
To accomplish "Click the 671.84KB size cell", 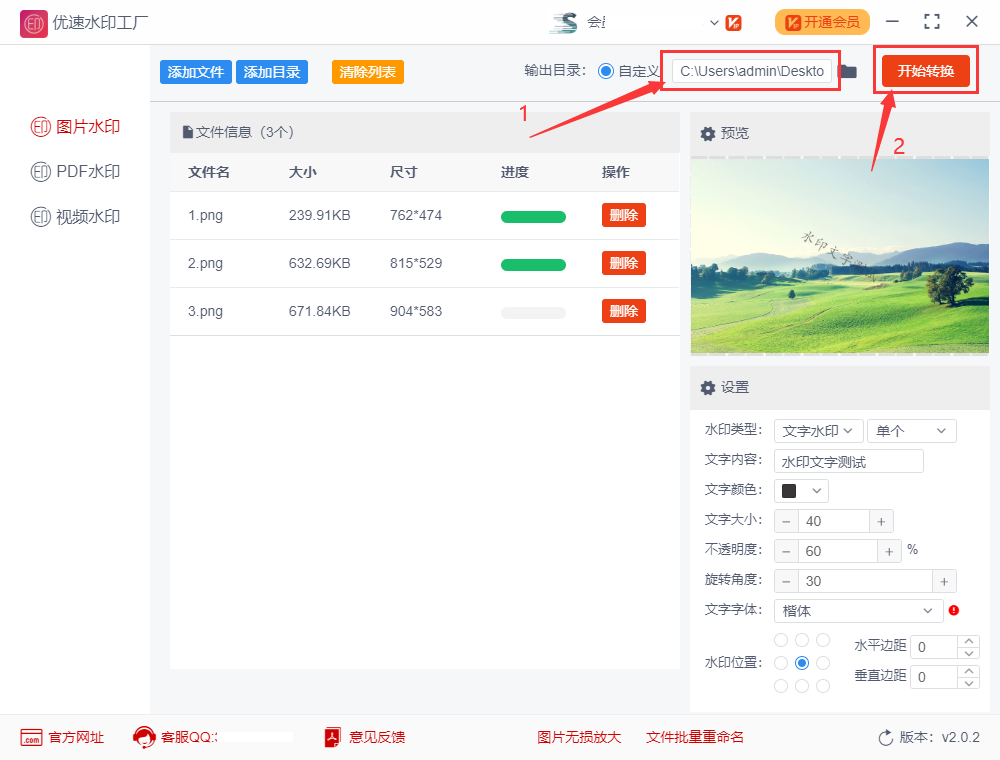I will point(320,311).
